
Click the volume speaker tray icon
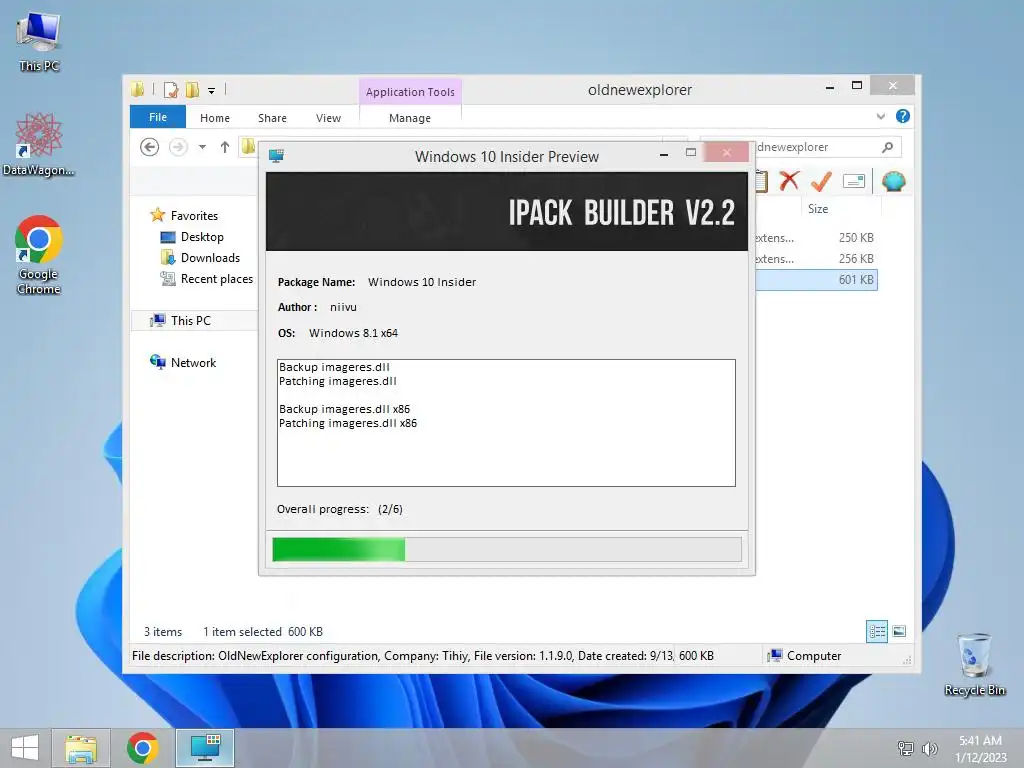pyautogui.click(x=929, y=748)
